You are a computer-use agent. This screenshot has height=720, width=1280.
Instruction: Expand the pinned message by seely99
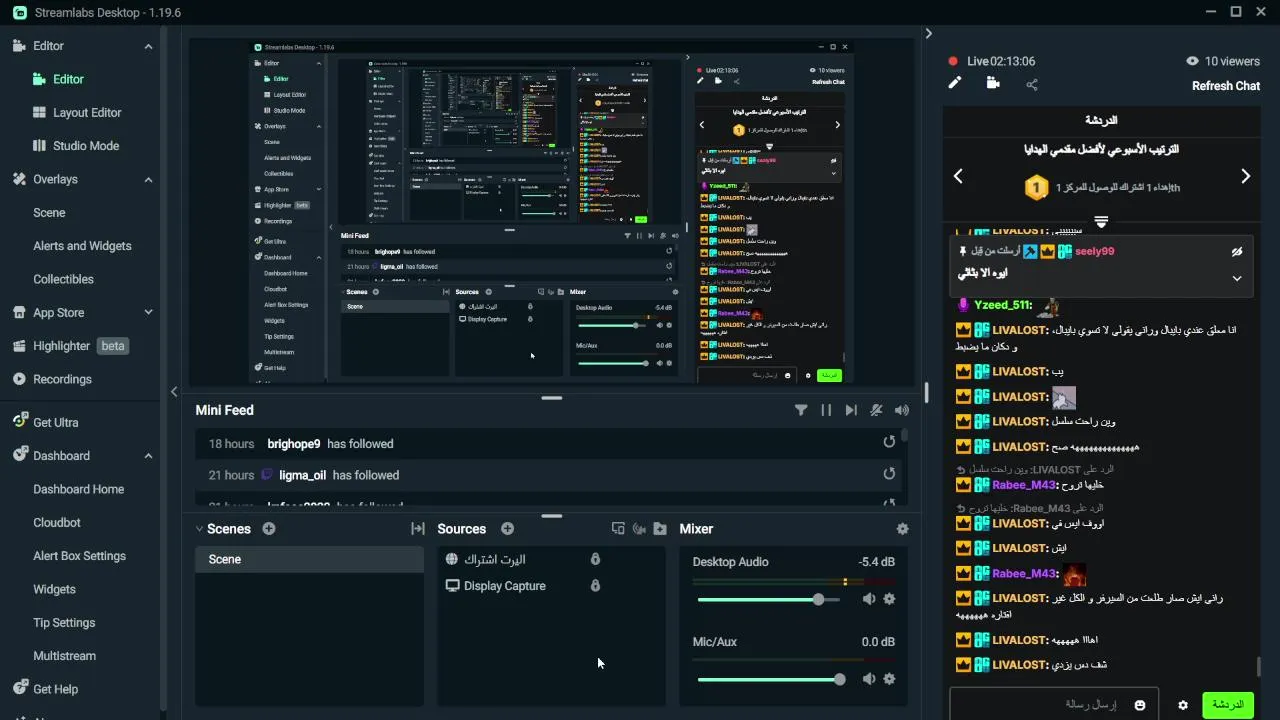click(1237, 279)
